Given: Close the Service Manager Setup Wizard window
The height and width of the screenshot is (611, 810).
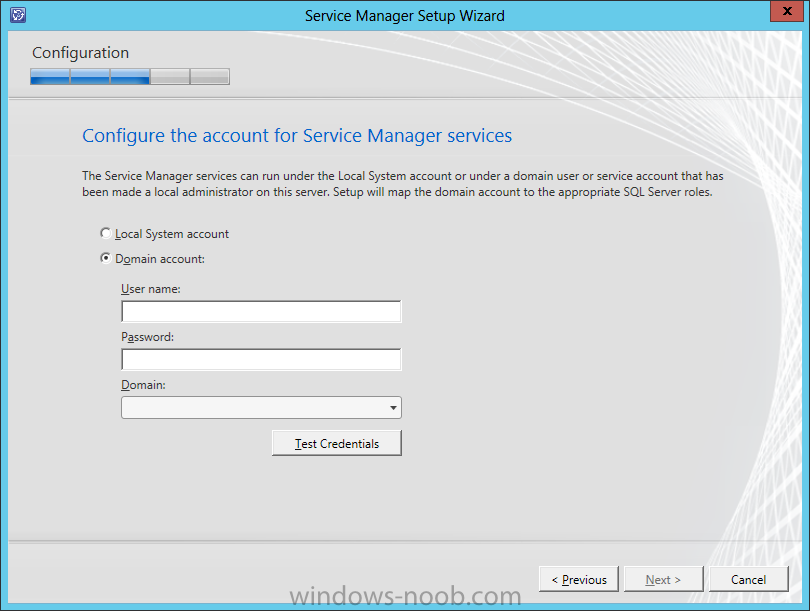Looking at the screenshot, I should tap(787, 11).
